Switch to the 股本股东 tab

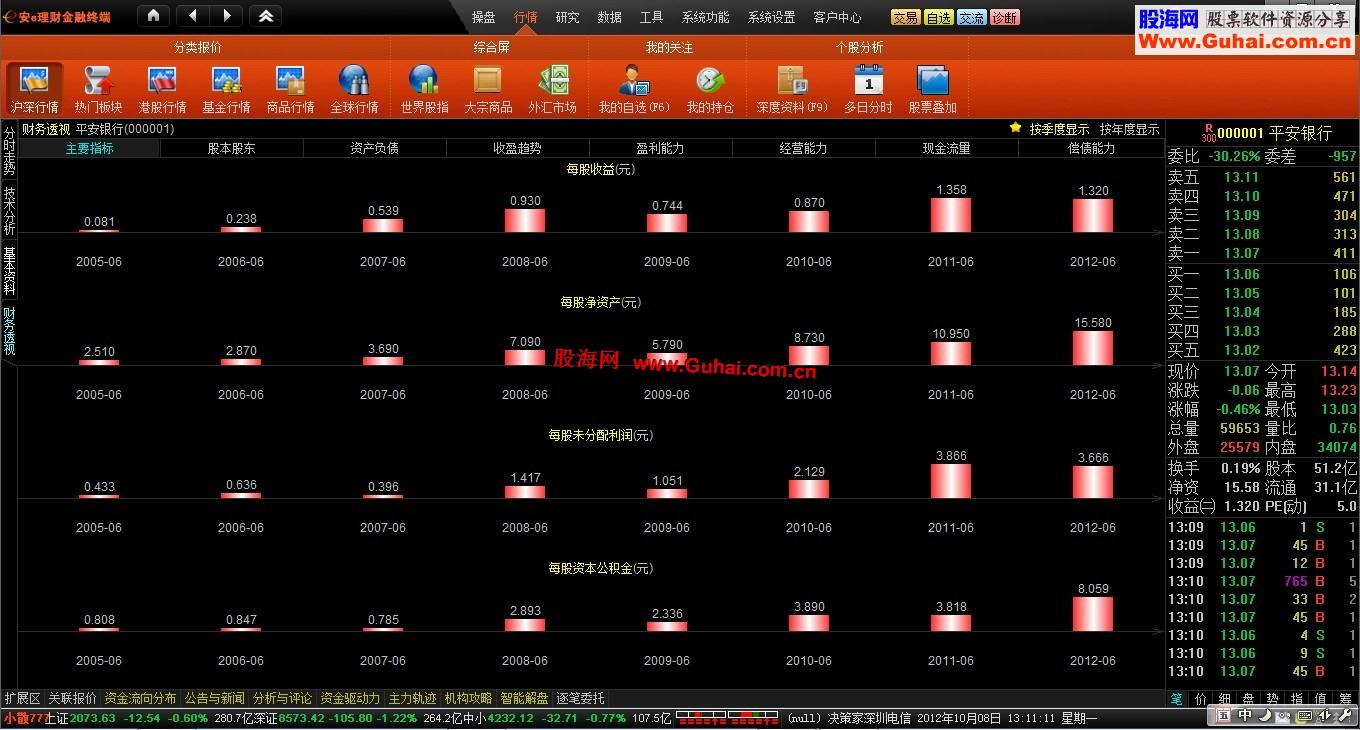tap(232, 148)
